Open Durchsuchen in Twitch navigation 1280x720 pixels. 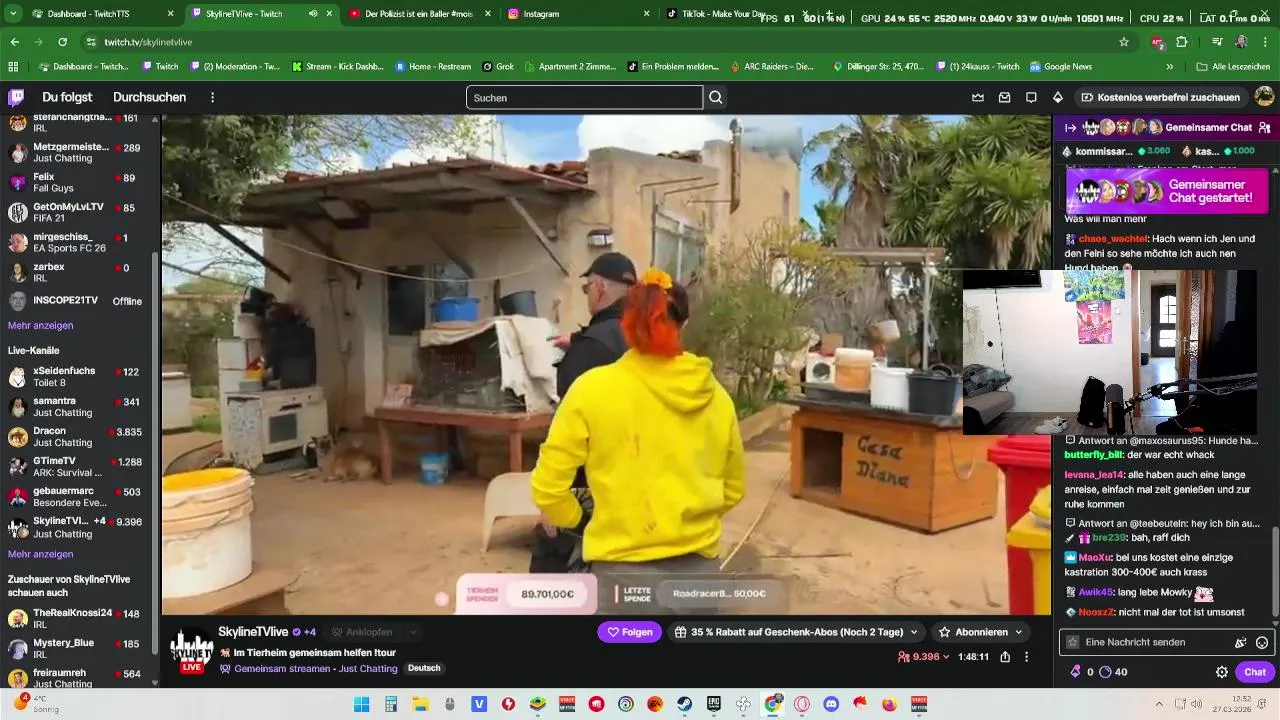click(149, 97)
